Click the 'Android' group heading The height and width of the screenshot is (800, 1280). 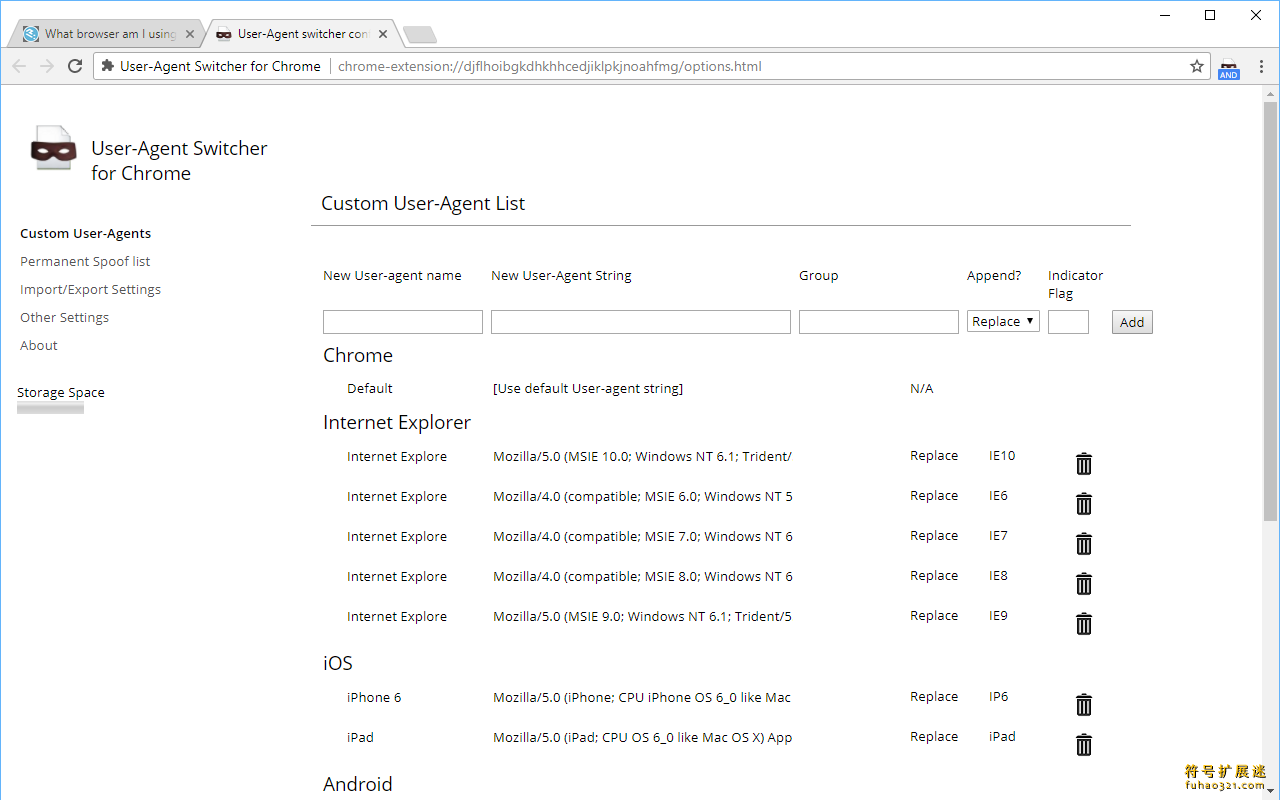(x=358, y=784)
